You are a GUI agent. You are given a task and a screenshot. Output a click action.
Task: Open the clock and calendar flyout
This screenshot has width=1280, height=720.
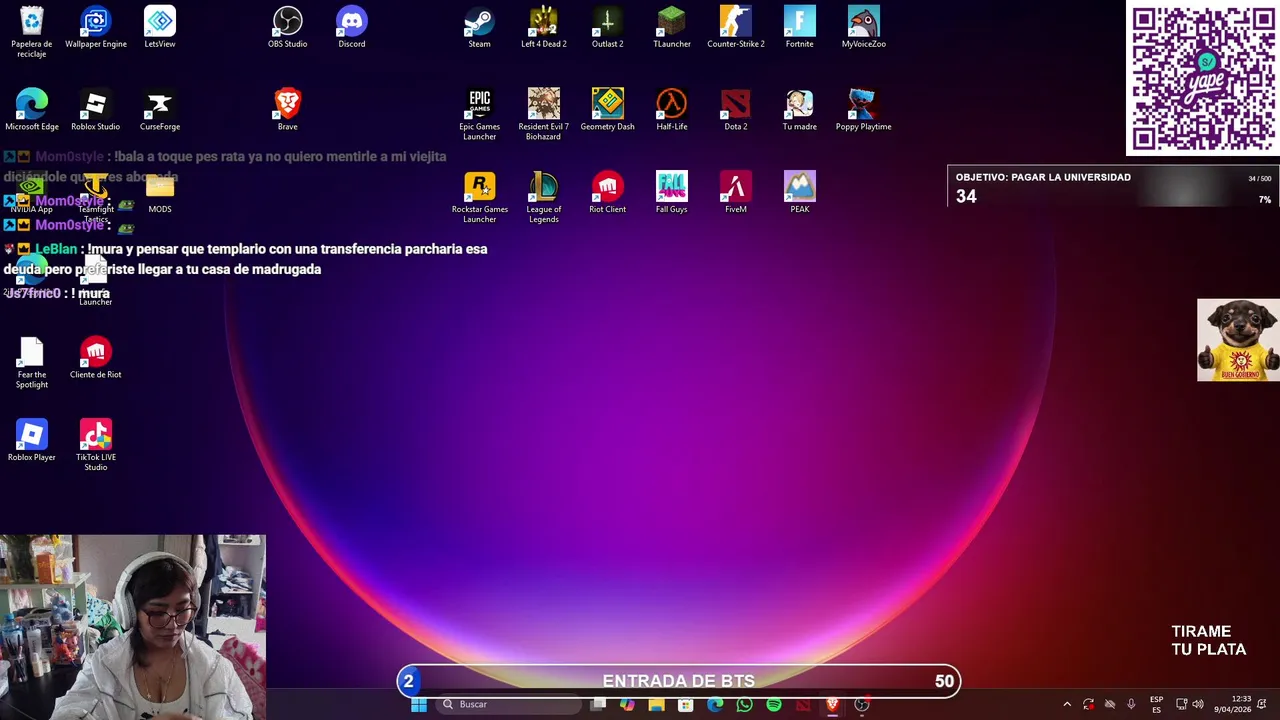1232,705
